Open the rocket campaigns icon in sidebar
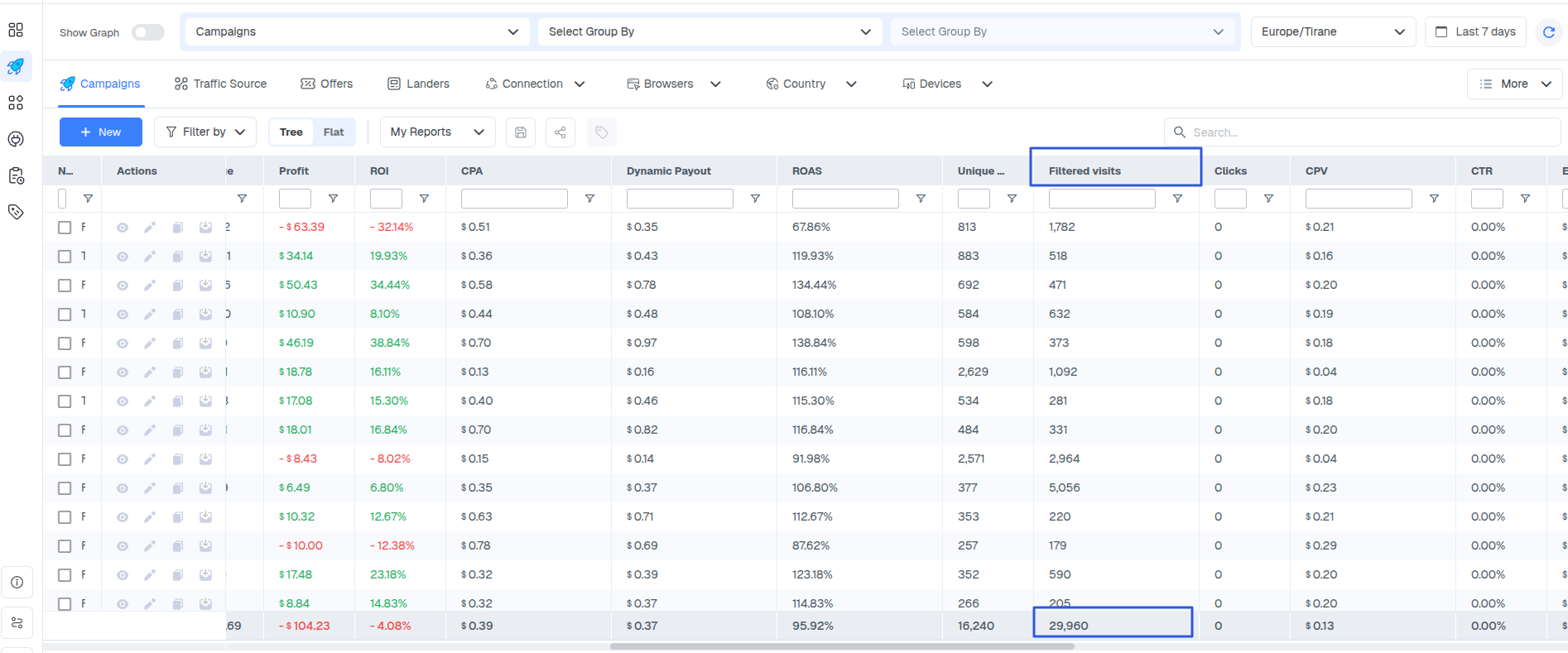This screenshot has width=1568, height=653. click(16, 66)
